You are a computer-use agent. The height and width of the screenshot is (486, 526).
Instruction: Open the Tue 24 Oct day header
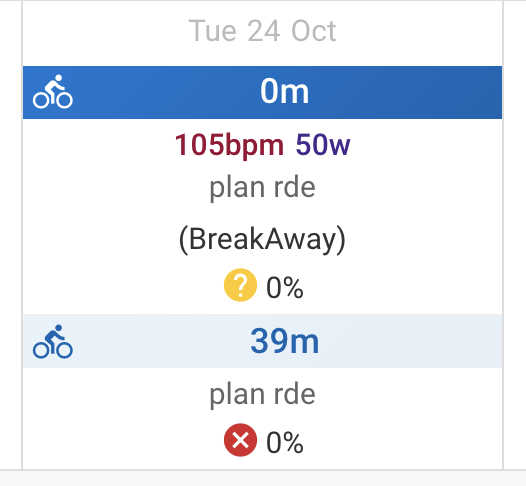[x=262, y=31]
